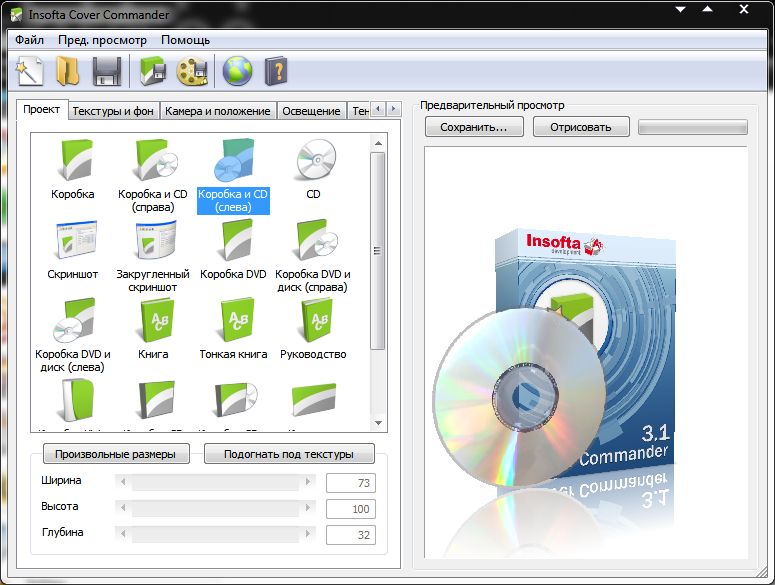Select the CD project template
Viewport: 775px width, 585px height.
(x=314, y=169)
